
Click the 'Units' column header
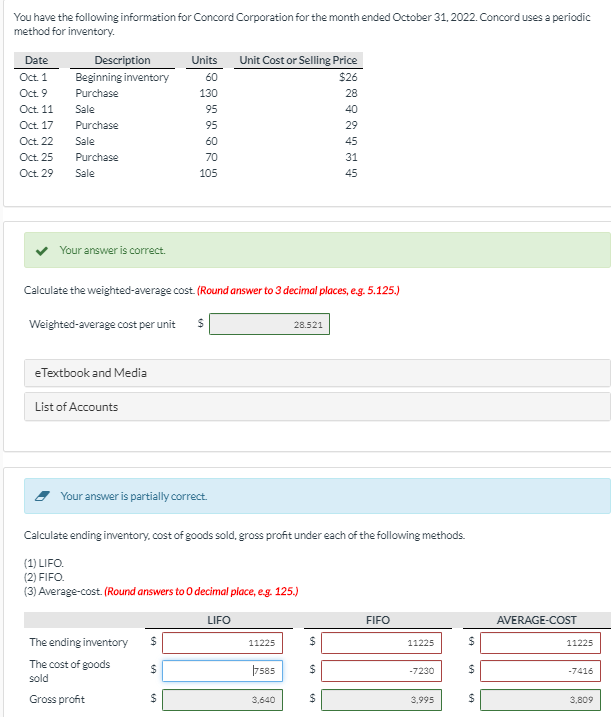pos(204,60)
